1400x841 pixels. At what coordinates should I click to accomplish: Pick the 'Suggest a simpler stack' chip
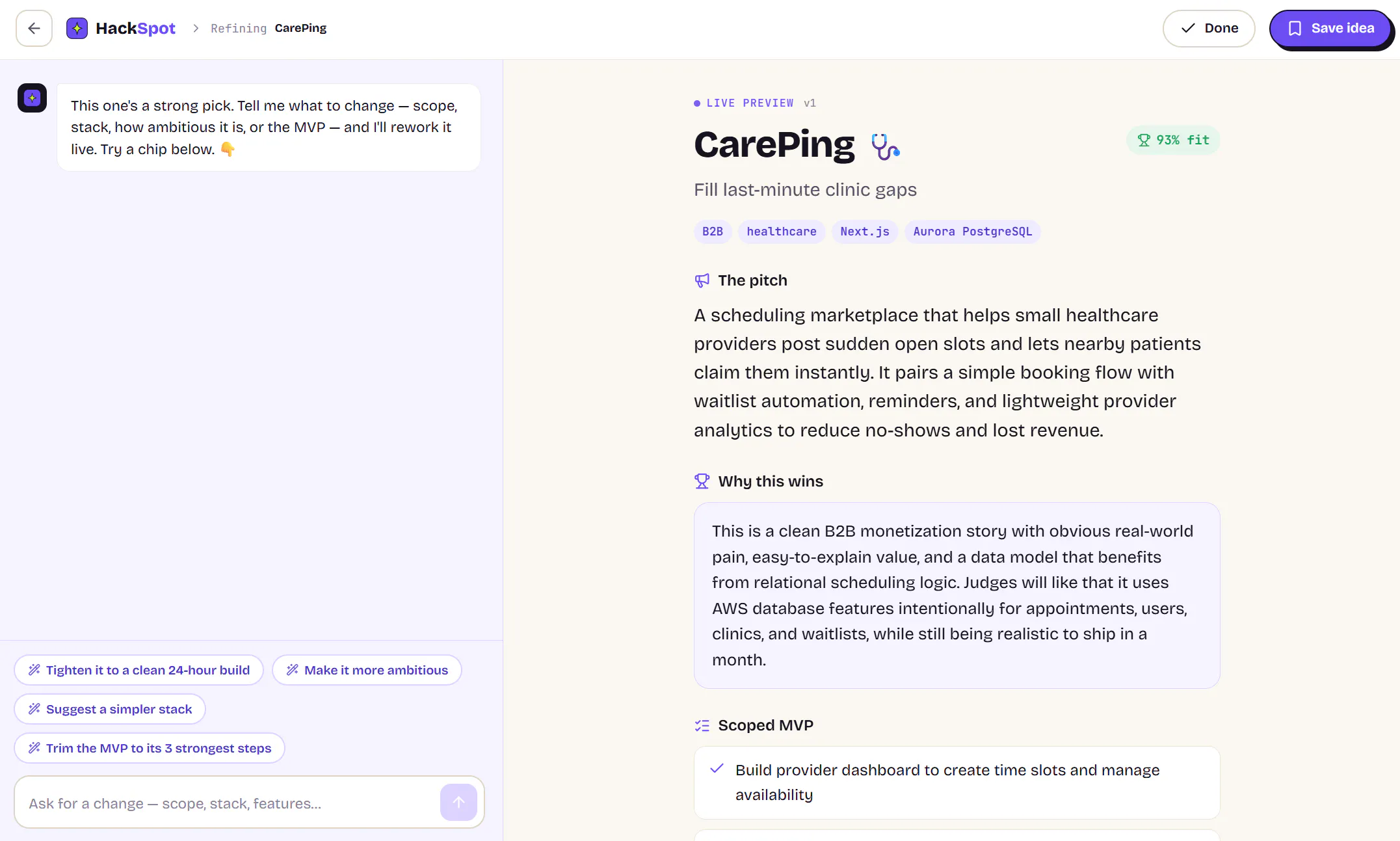[110, 709]
